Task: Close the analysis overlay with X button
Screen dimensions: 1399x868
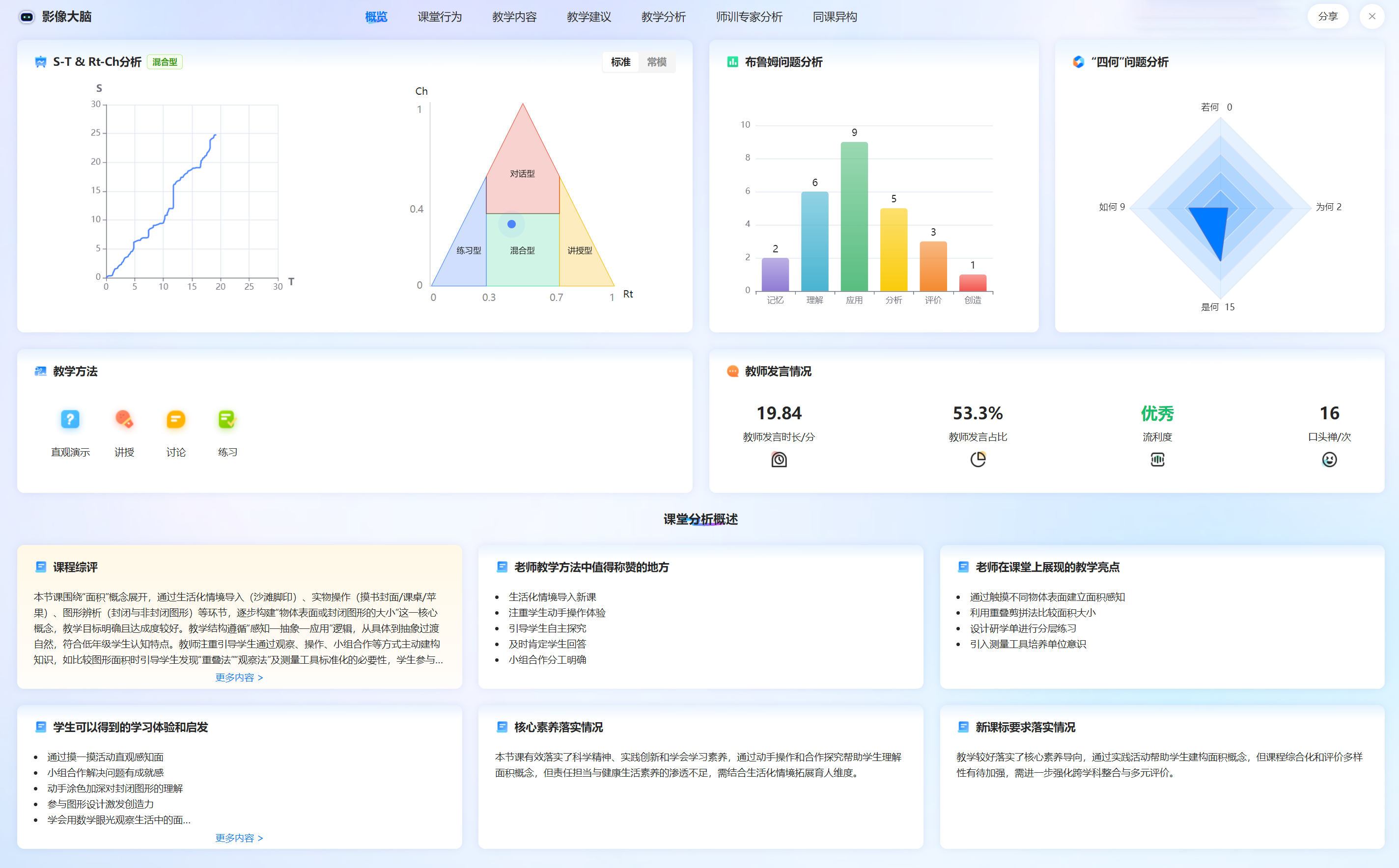Action: [x=1372, y=16]
